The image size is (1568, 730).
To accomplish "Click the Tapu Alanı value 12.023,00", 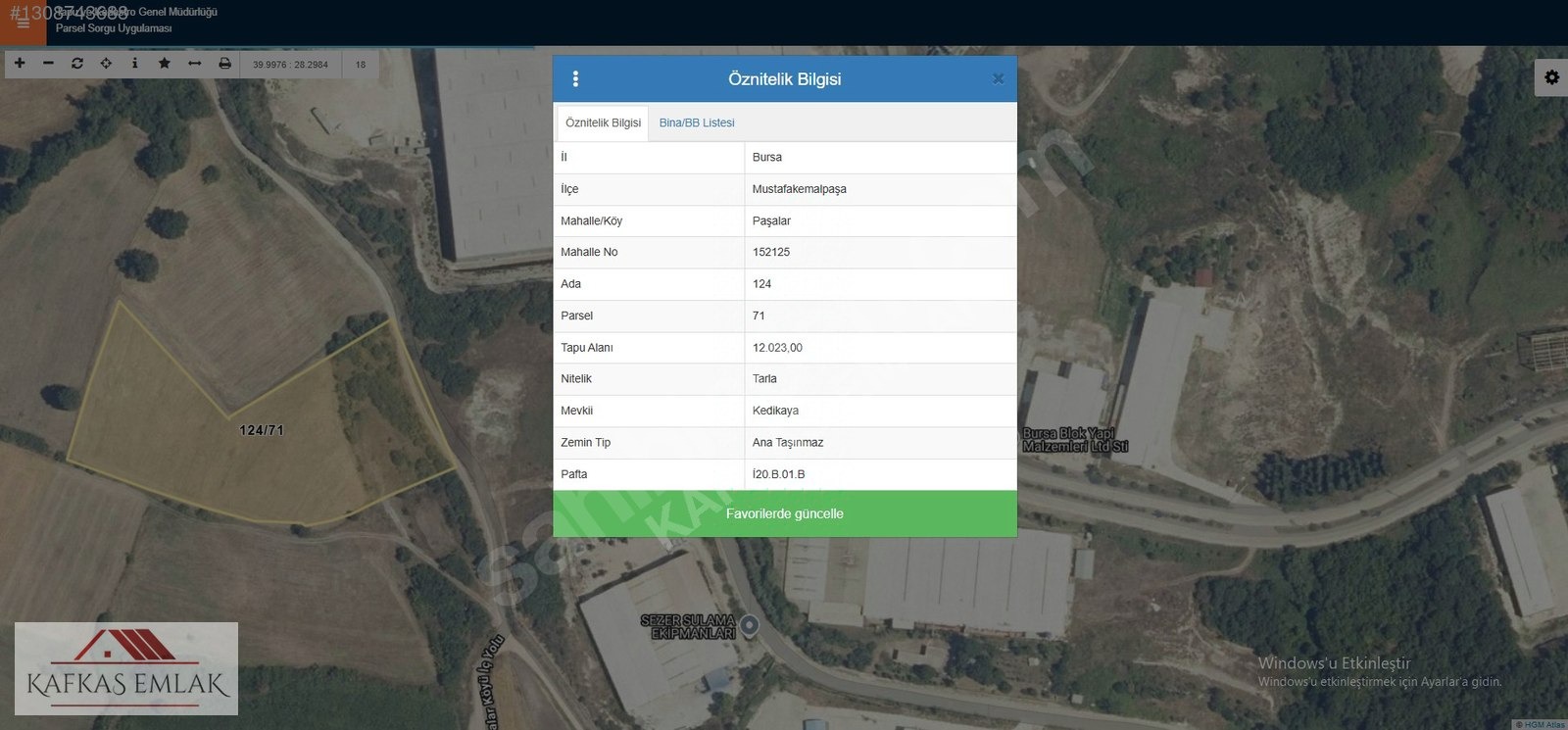I will pos(777,348).
